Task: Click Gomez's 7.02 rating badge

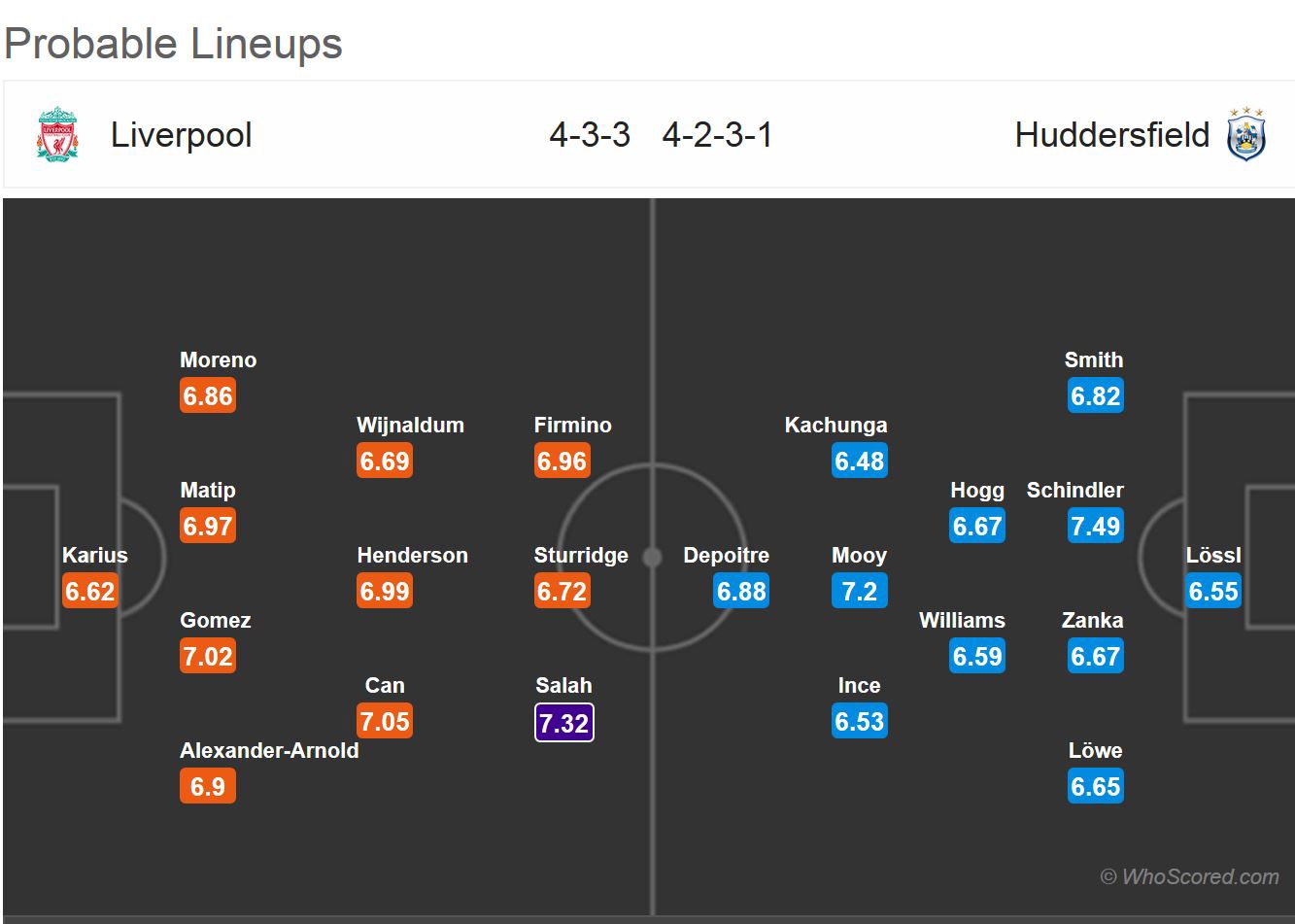Action: tap(208, 657)
